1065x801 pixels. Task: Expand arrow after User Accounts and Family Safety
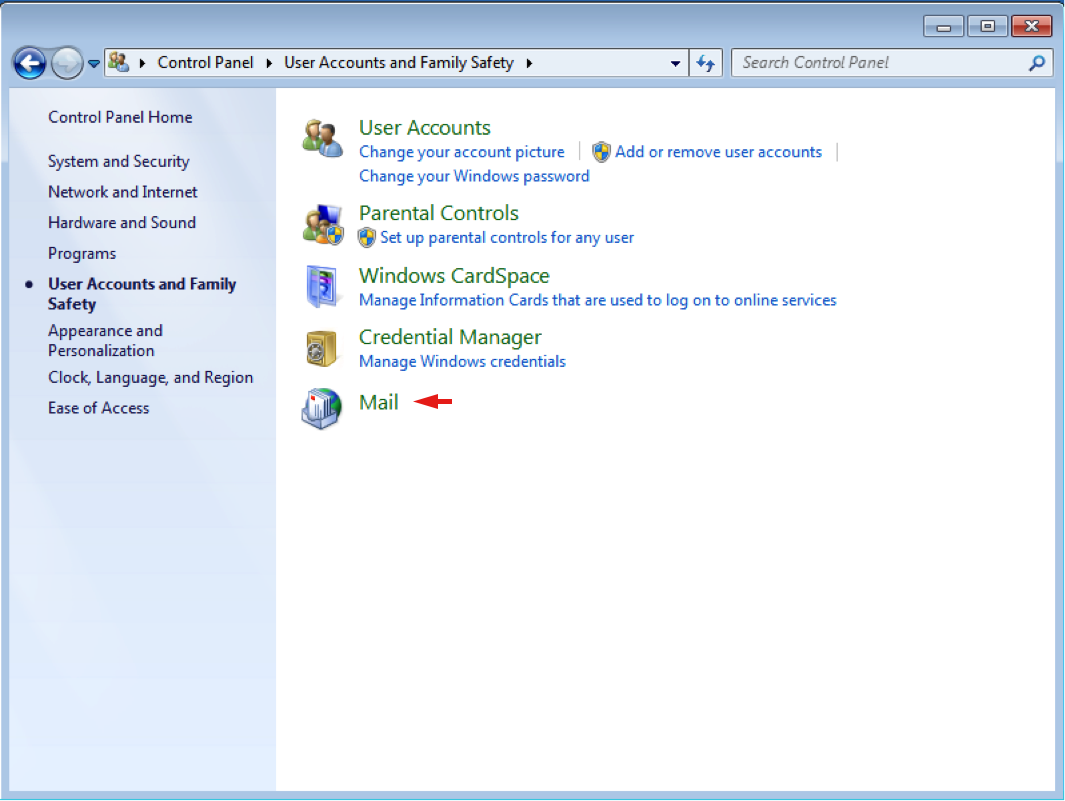(x=529, y=63)
